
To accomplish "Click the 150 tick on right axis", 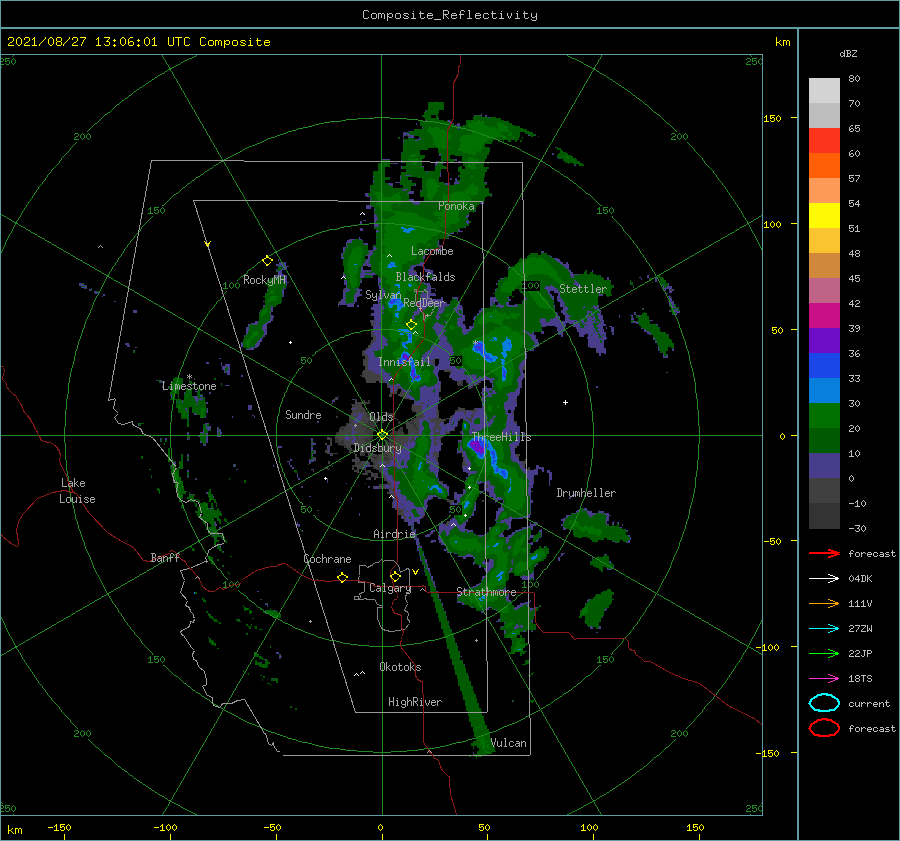I will [772, 118].
